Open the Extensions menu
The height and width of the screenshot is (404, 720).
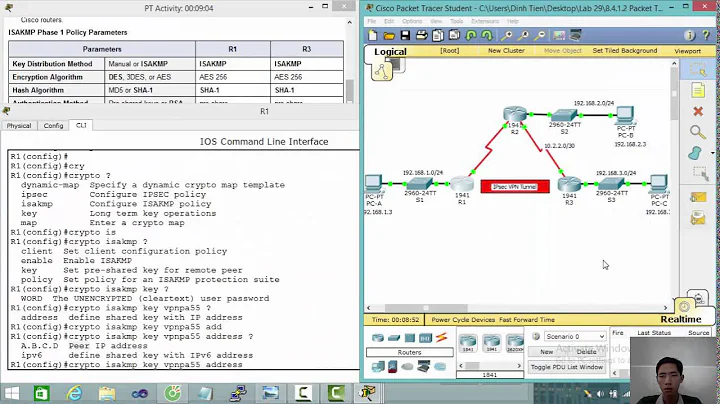485,21
